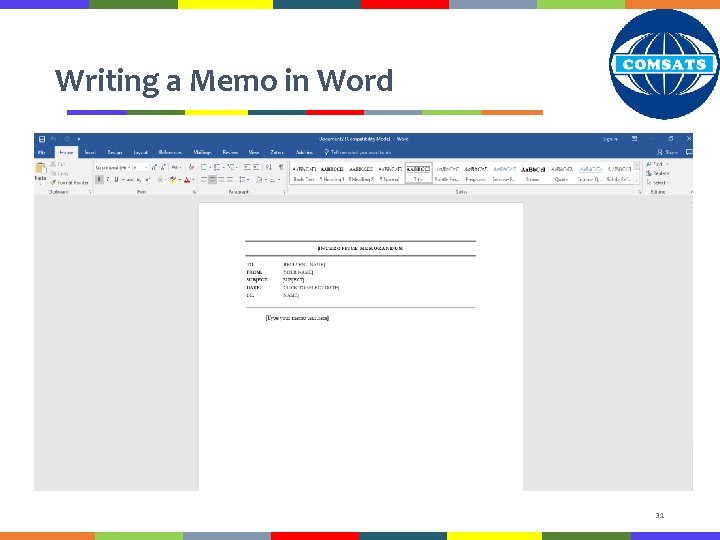Screen dimensions: 720x540
Task: Toggle Bold formatting
Action: coord(99,180)
